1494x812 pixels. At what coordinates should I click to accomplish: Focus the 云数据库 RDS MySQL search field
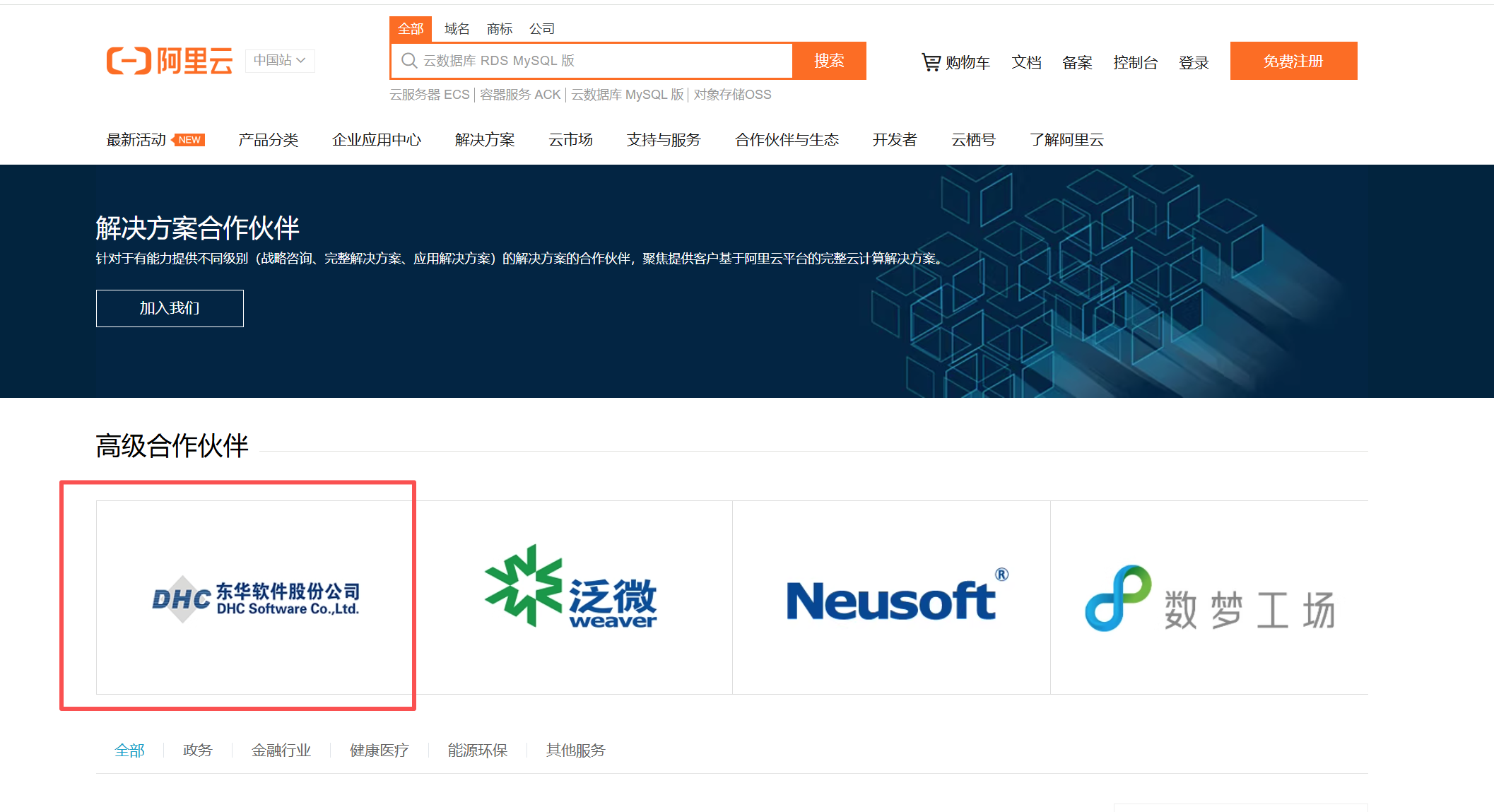[592, 61]
